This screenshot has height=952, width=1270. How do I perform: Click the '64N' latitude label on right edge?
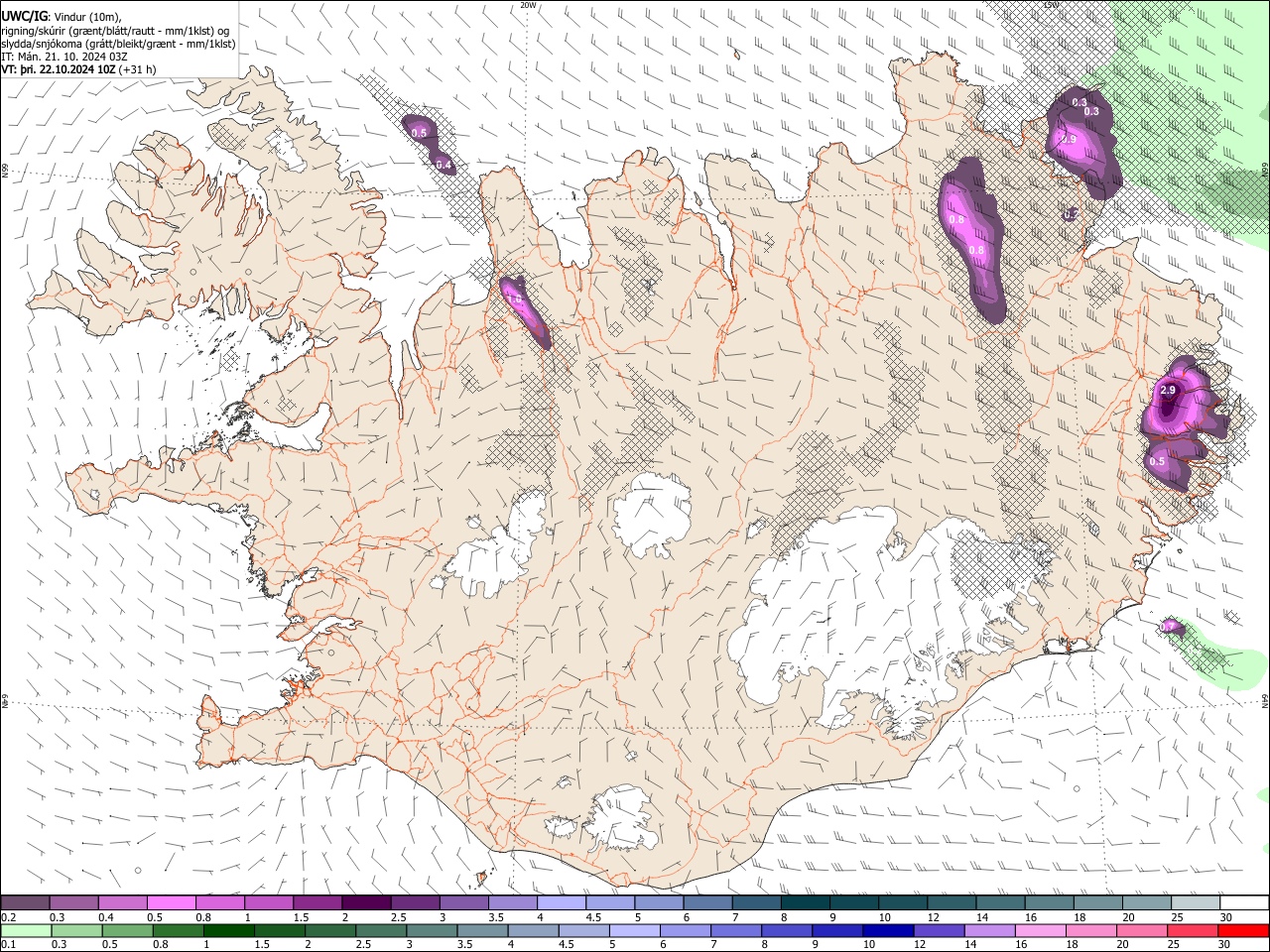[x=1265, y=700]
